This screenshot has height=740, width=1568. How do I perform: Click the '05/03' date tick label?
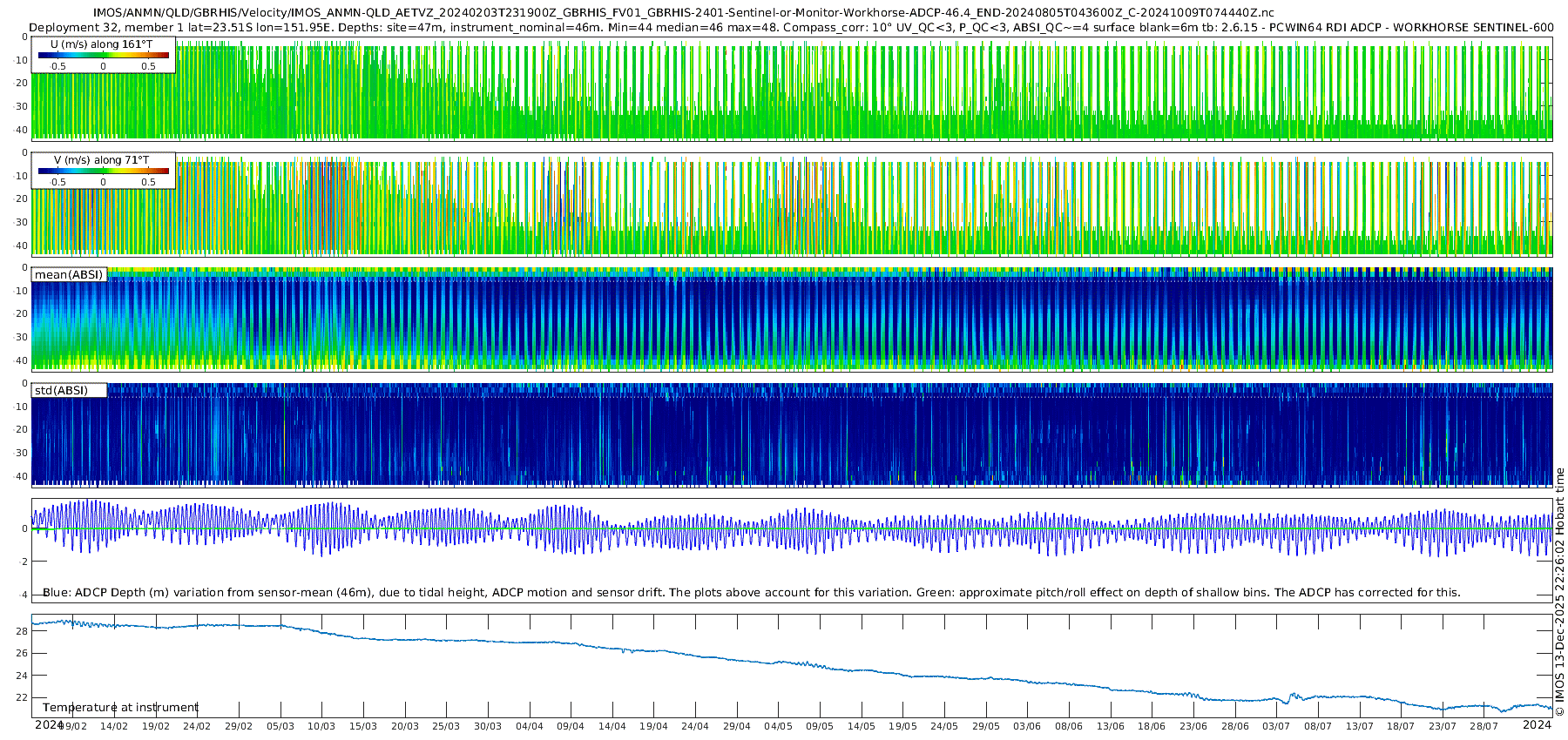click(280, 727)
